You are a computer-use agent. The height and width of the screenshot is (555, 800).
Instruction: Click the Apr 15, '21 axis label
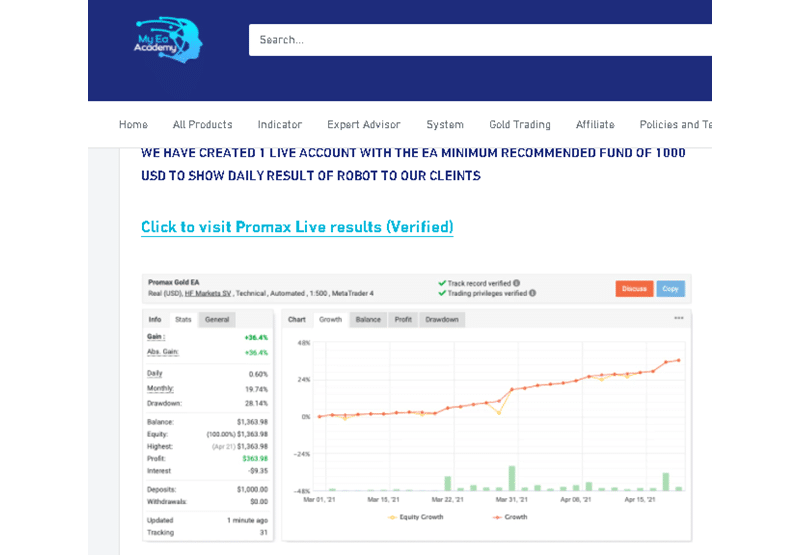tap(640, 500)
